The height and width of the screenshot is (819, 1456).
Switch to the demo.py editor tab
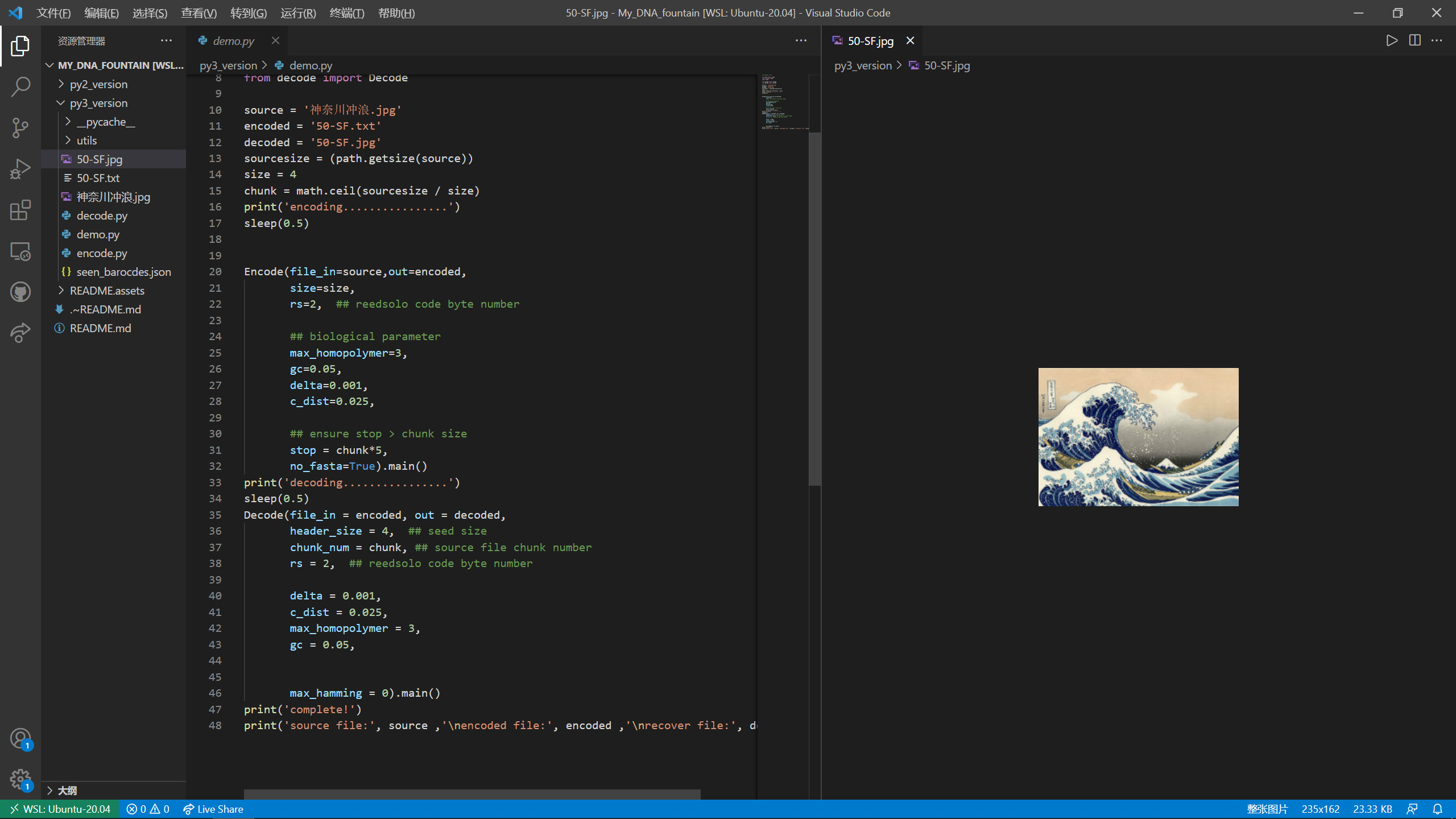point(233,41)
